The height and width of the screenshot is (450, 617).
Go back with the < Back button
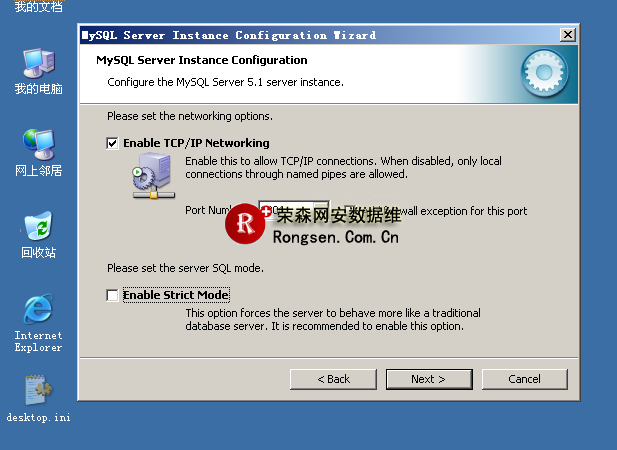[x=333, y=379]
